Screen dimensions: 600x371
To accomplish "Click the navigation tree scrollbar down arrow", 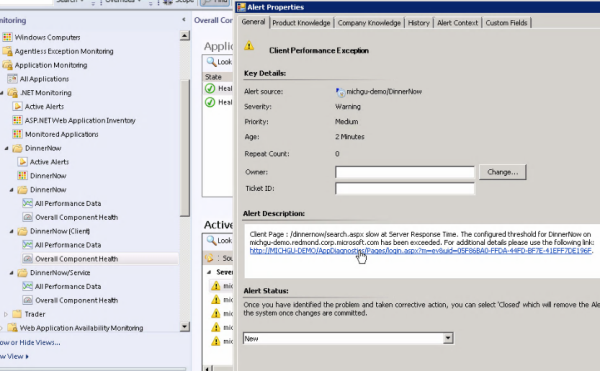I will (184, 327).
